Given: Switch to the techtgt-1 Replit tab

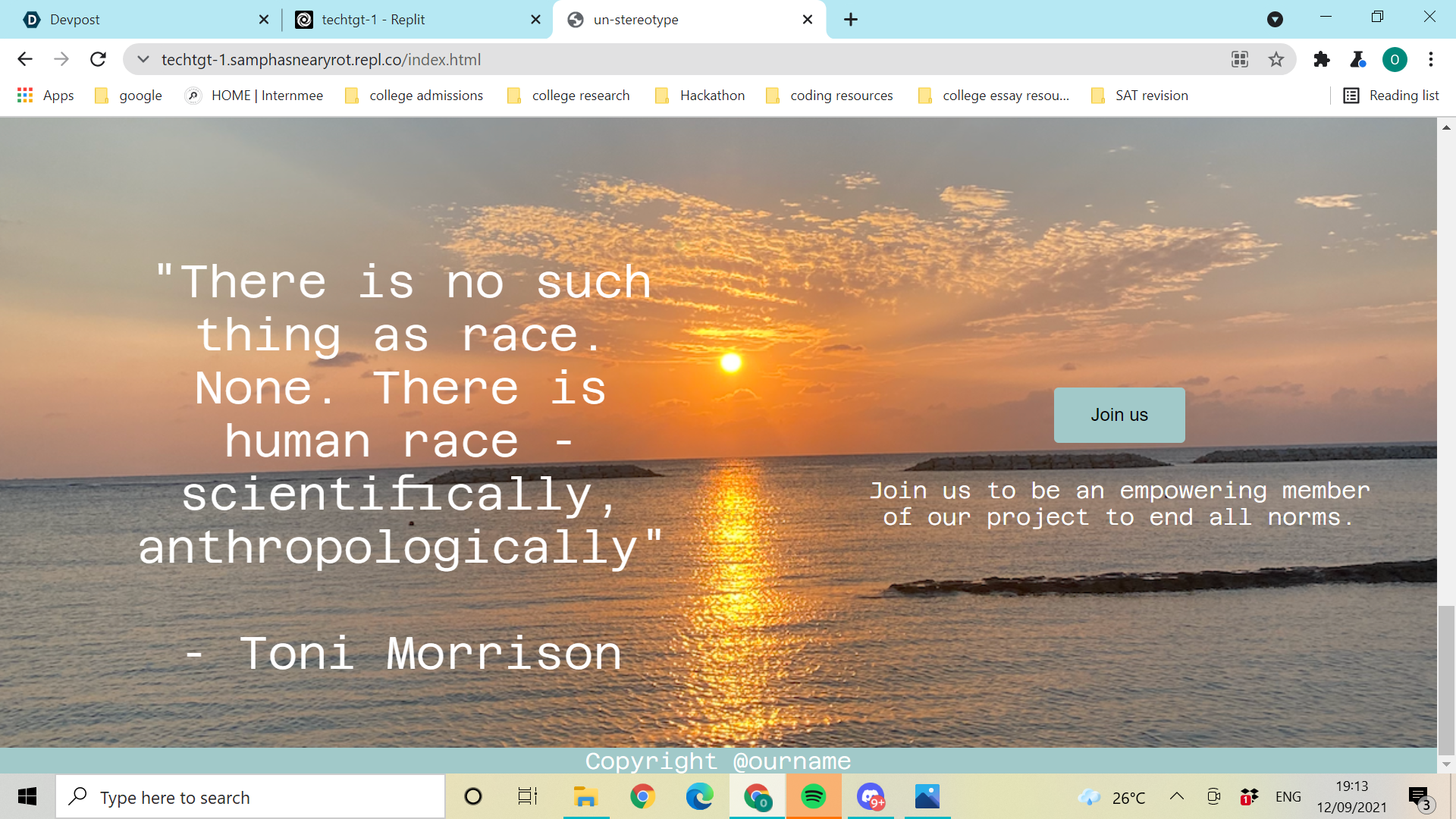Looking at the screenshot, I should point(409,19).
